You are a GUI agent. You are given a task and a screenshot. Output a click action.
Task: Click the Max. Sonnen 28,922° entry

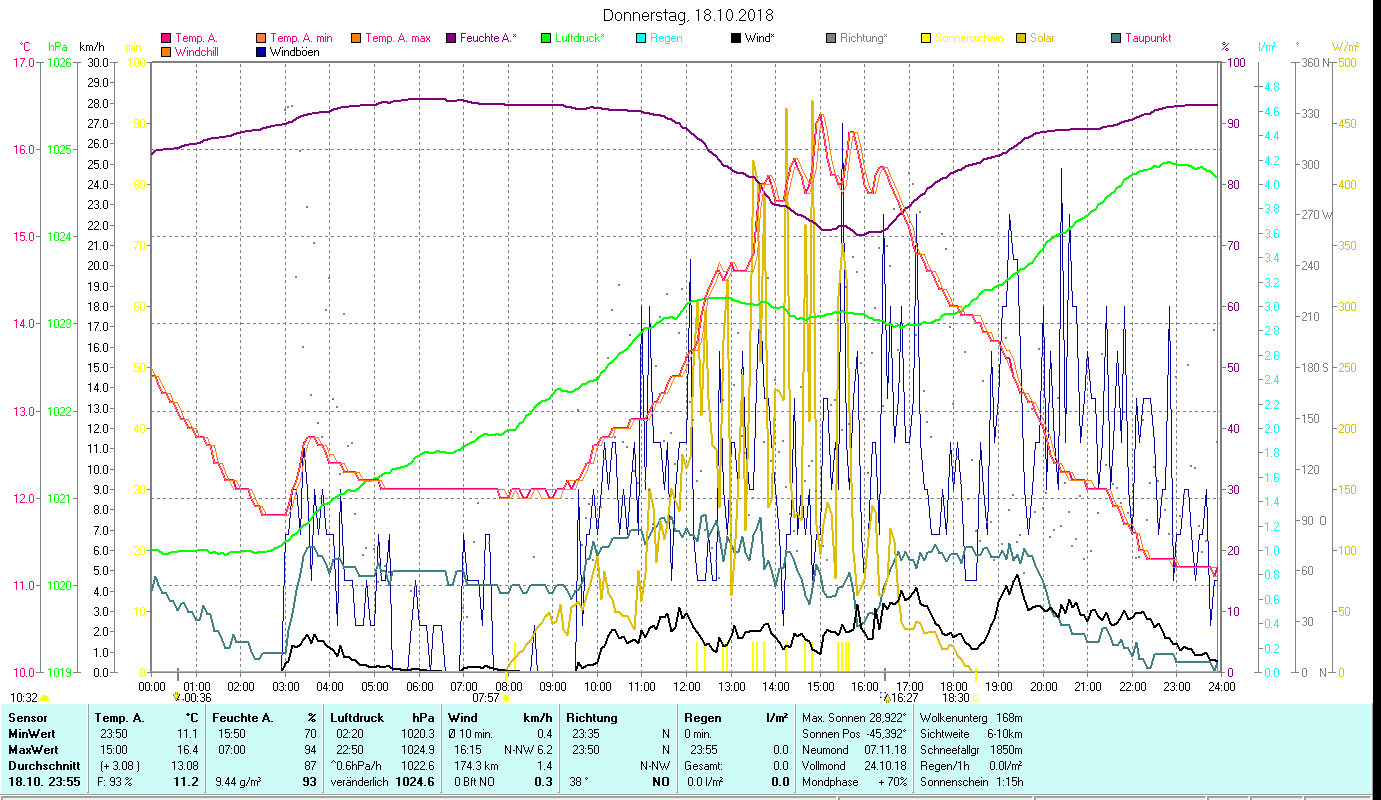(x=854, y=718)
